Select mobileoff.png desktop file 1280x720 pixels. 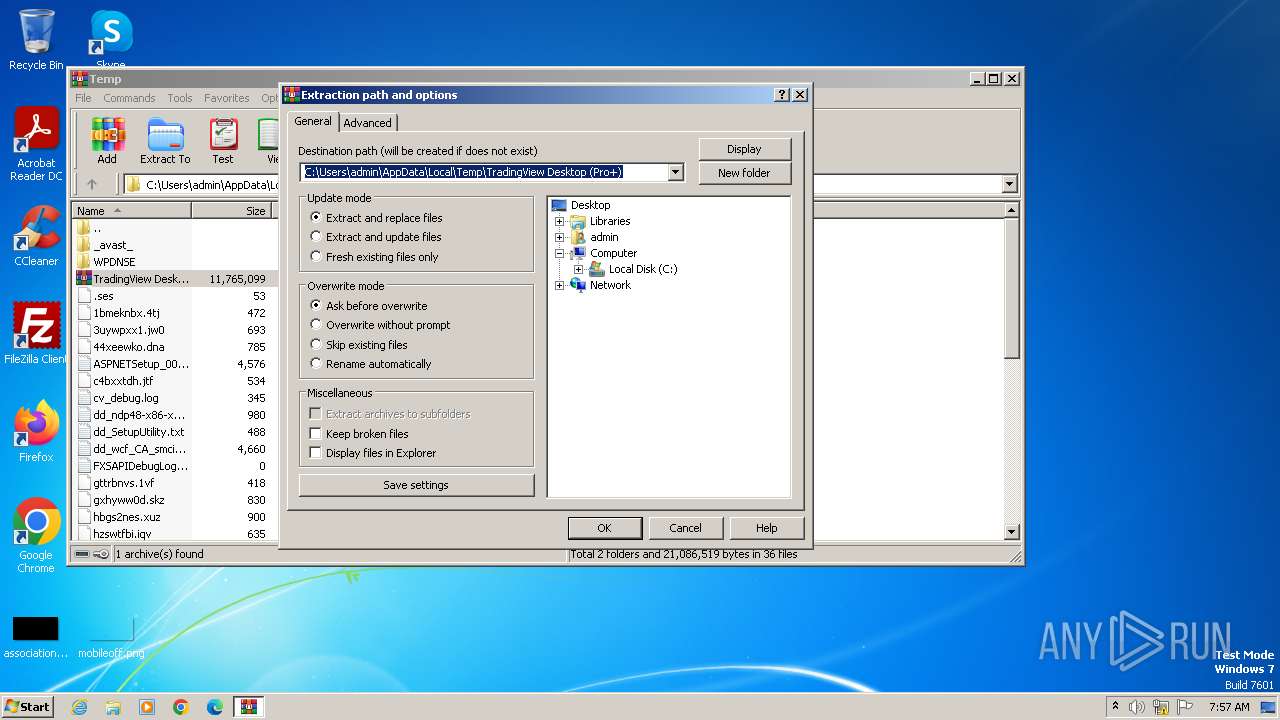[x=111, y=638]
